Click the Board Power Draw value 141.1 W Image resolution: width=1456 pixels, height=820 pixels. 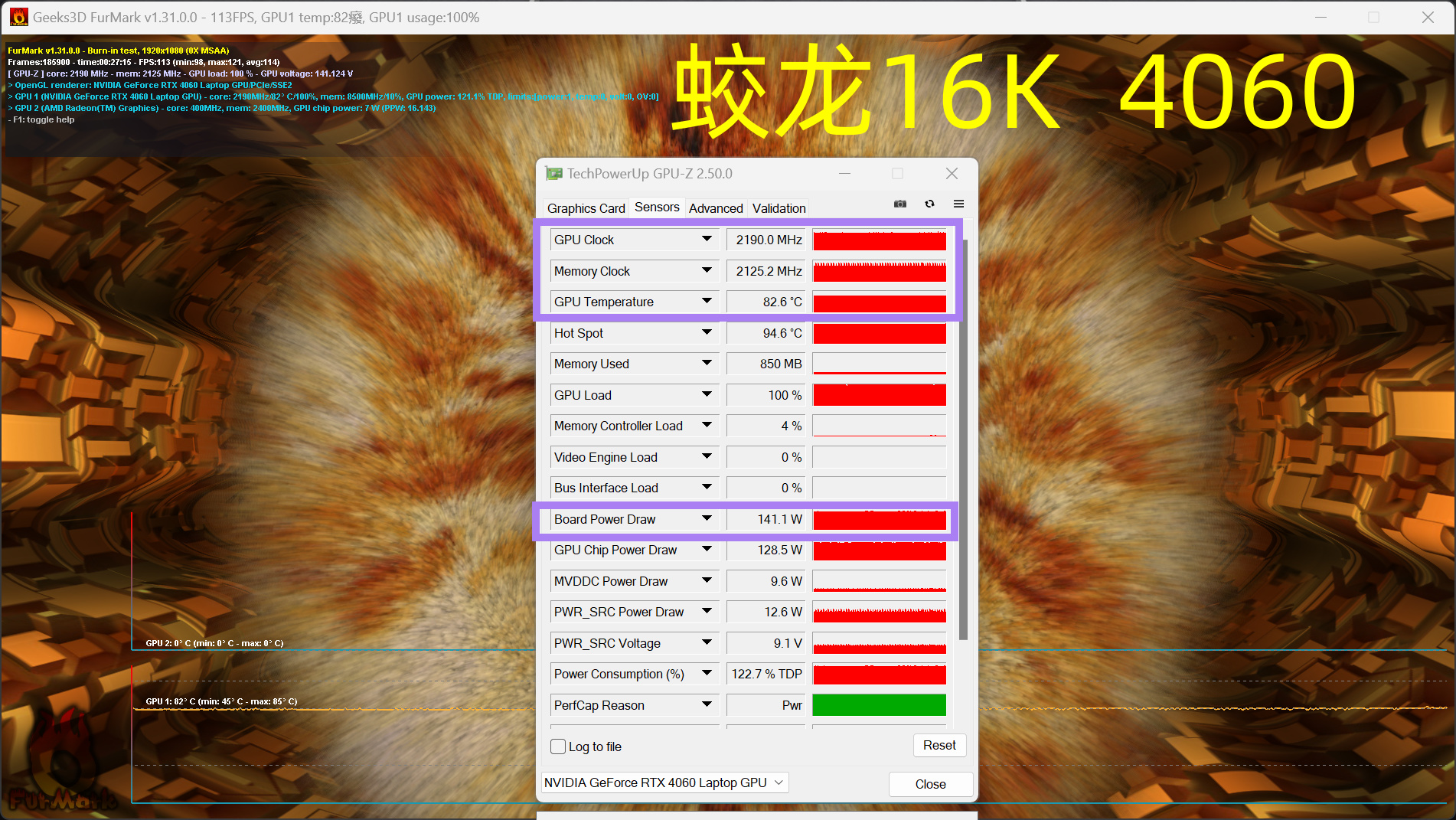(x=765, y=519)
